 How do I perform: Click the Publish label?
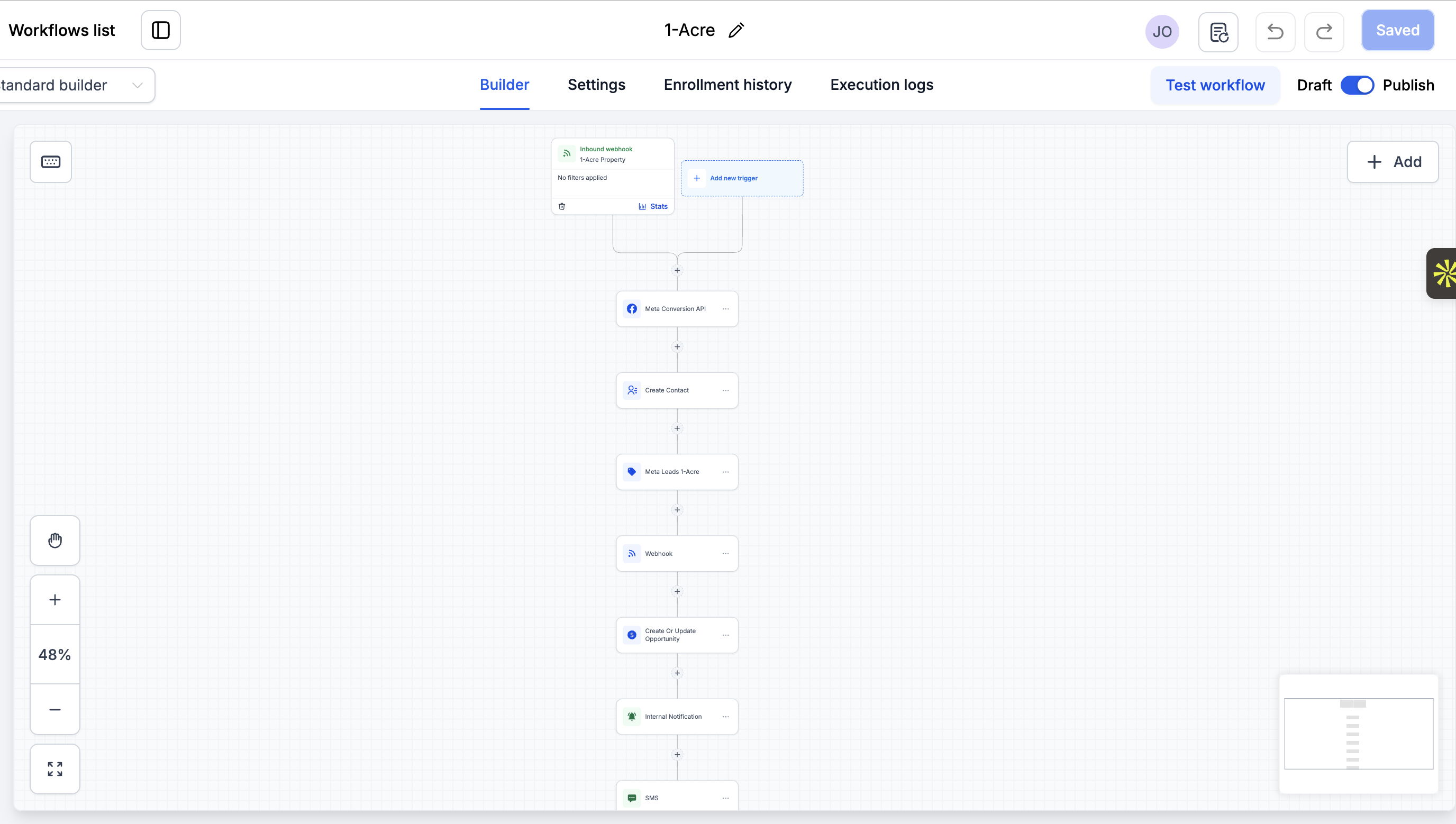tap(1408, 85)
